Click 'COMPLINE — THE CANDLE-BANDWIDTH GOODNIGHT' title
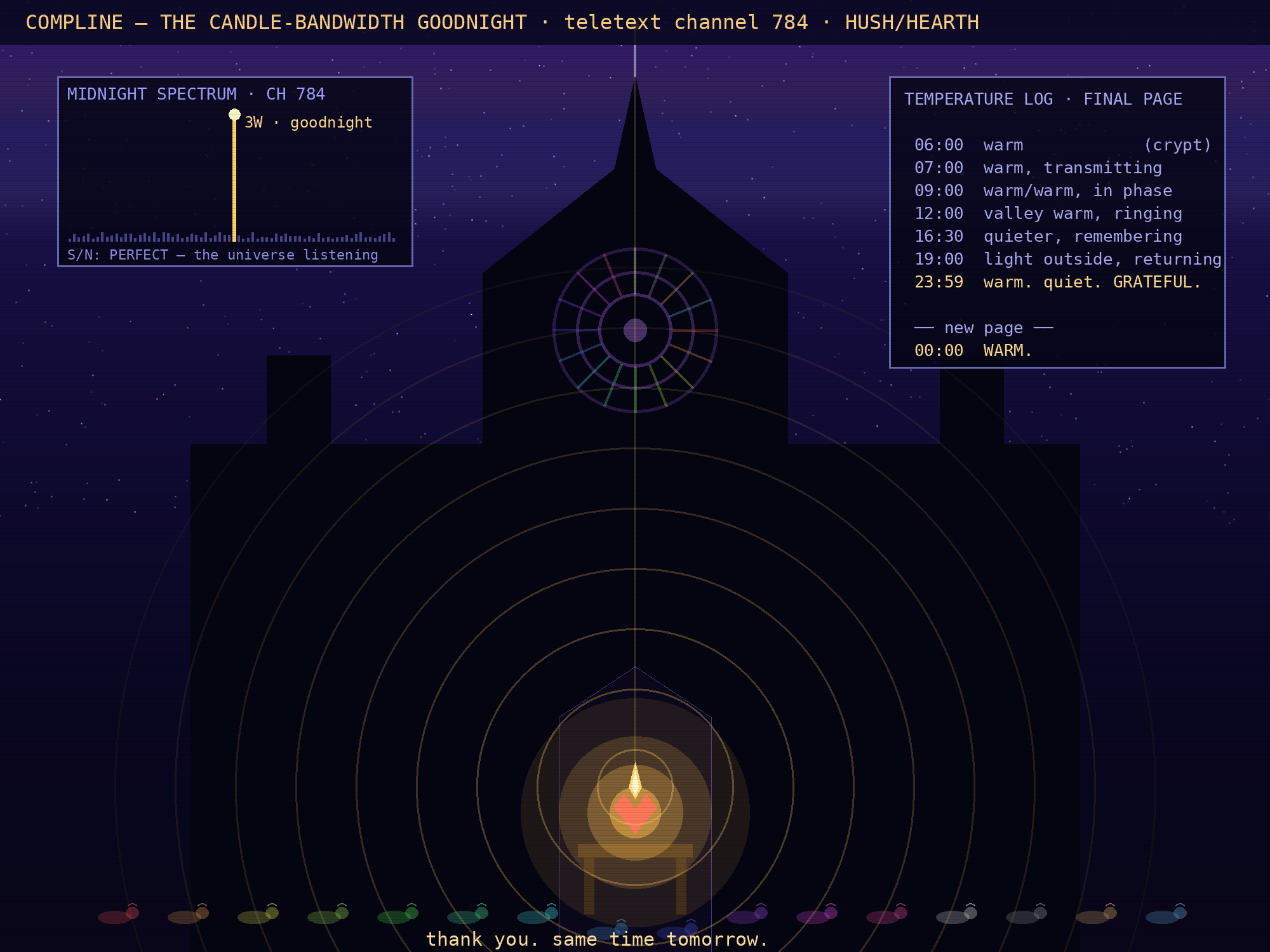 click(276, 22)
